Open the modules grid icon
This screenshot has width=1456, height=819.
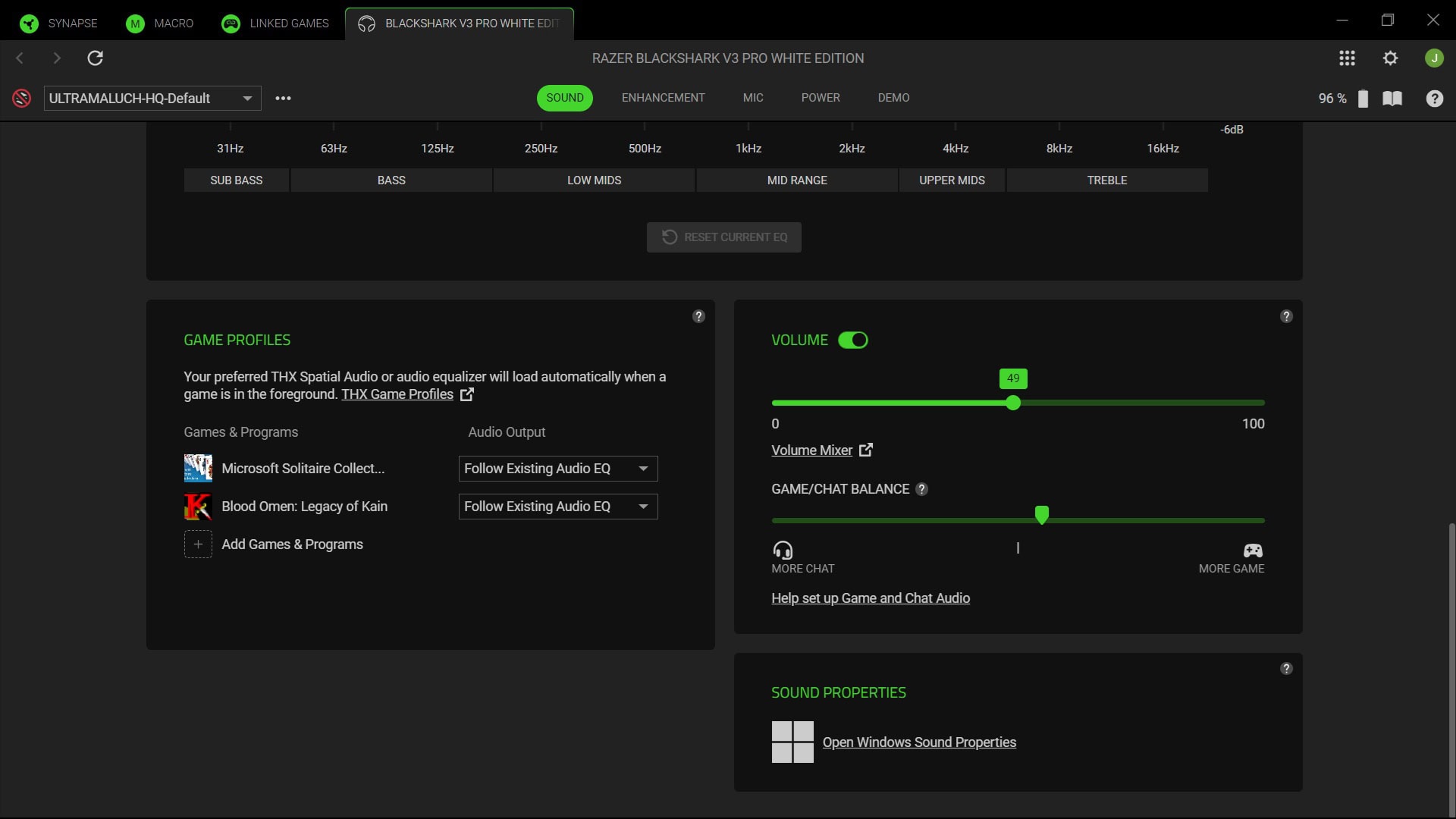click(1347, 58)
